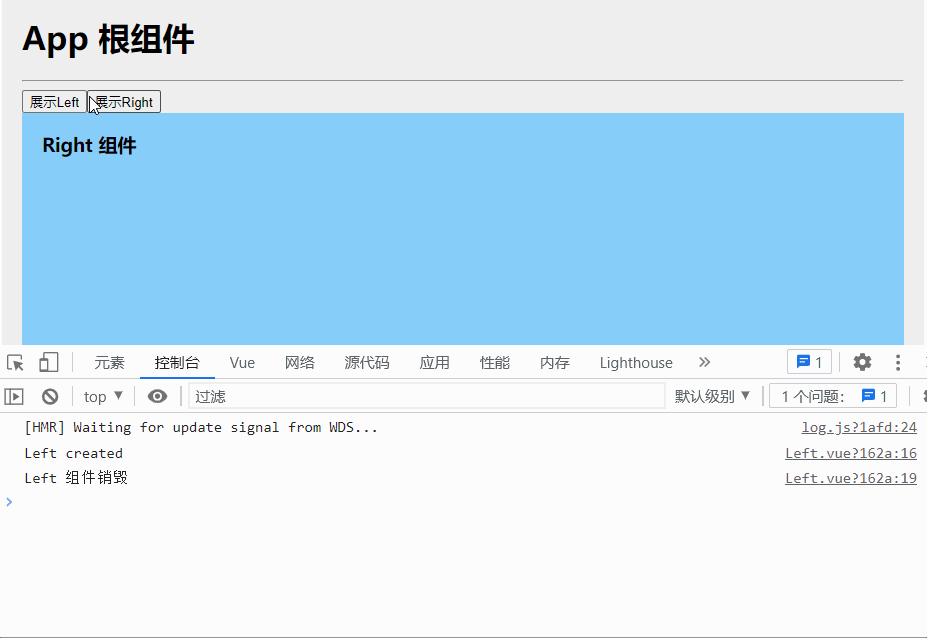Open the 性能 tab
The image size is (927, 638).
[x=495, y=362]
